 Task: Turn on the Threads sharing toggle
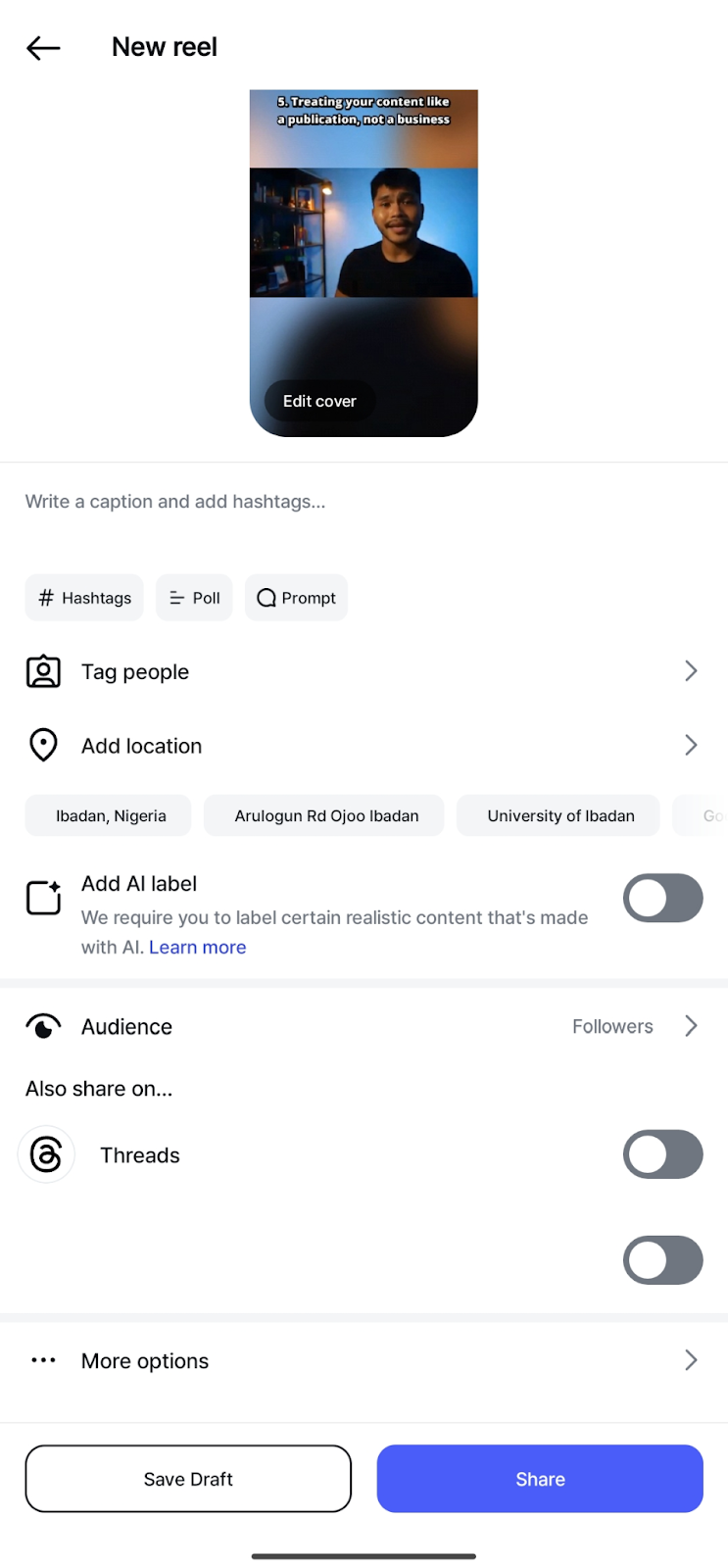tap(662, 1154)
